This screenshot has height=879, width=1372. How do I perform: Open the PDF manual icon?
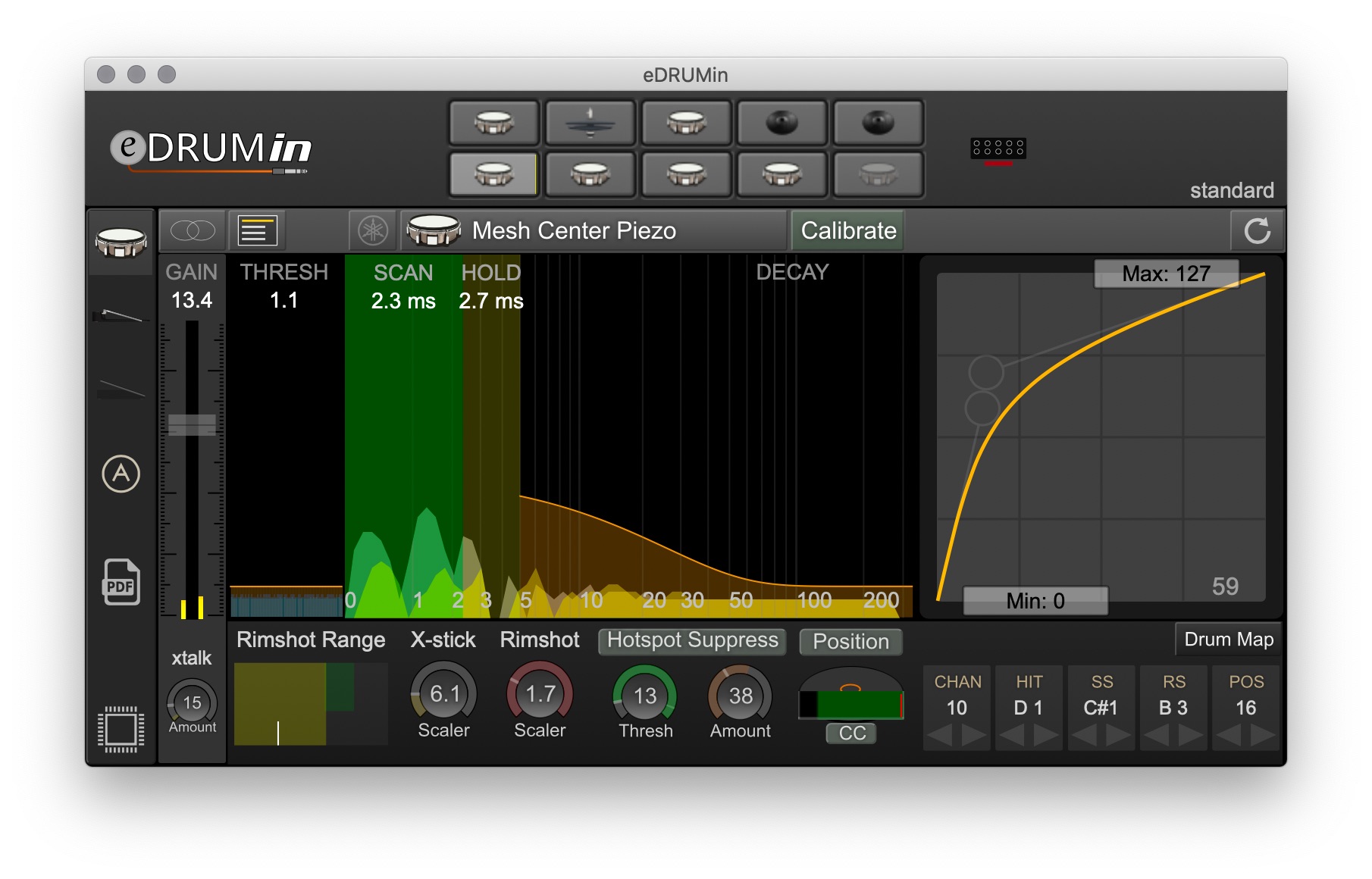(x=121, y=582)
